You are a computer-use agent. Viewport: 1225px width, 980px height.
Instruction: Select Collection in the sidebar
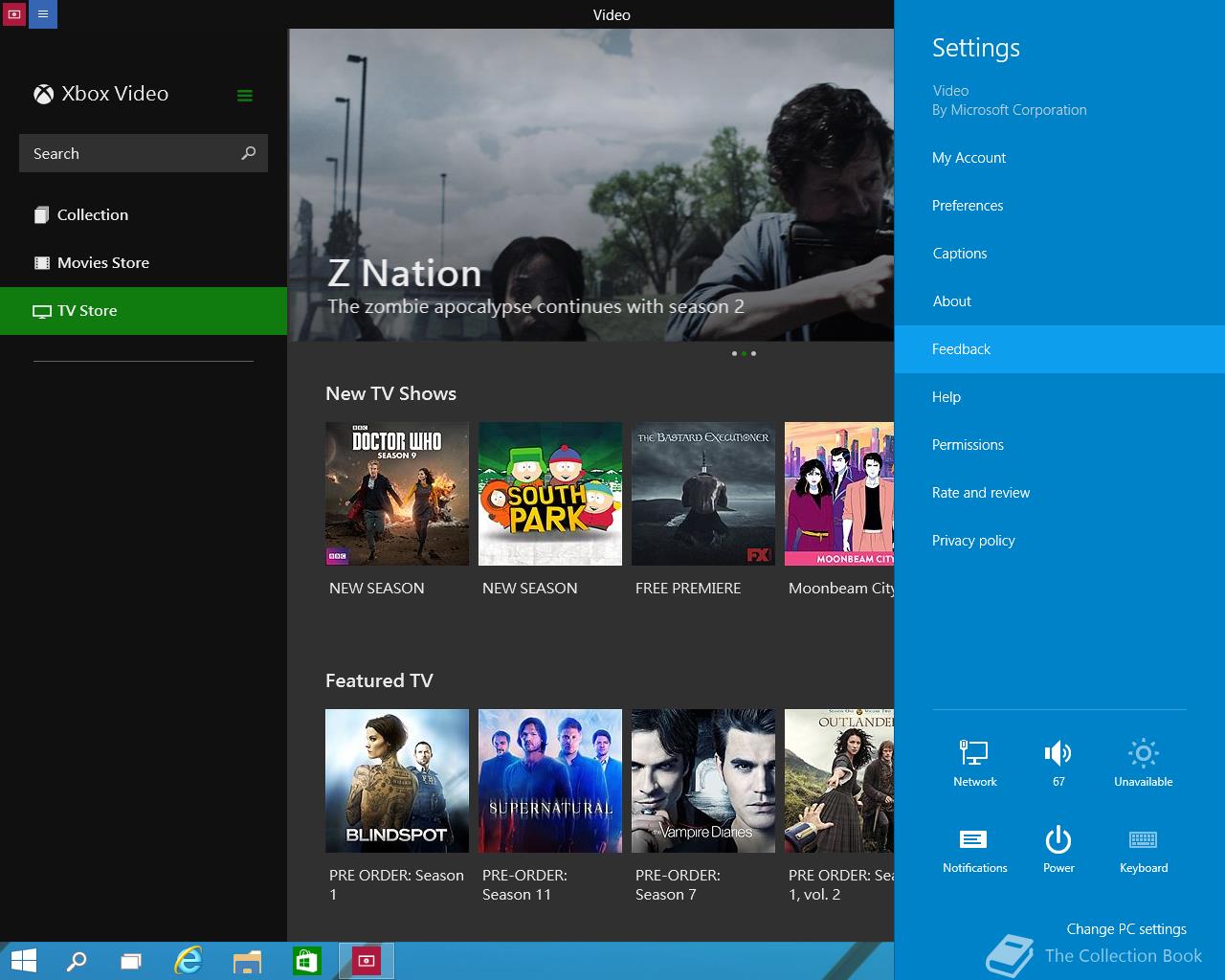144,215
